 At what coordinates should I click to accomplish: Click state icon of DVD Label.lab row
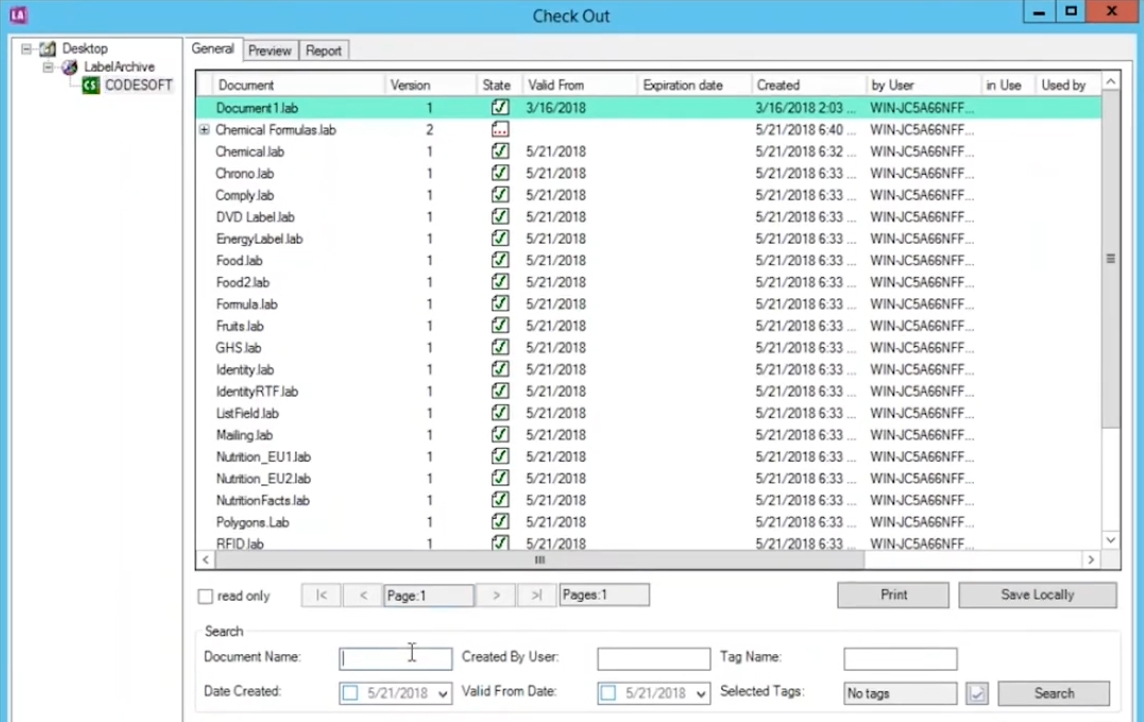click(x=500, y=217)
